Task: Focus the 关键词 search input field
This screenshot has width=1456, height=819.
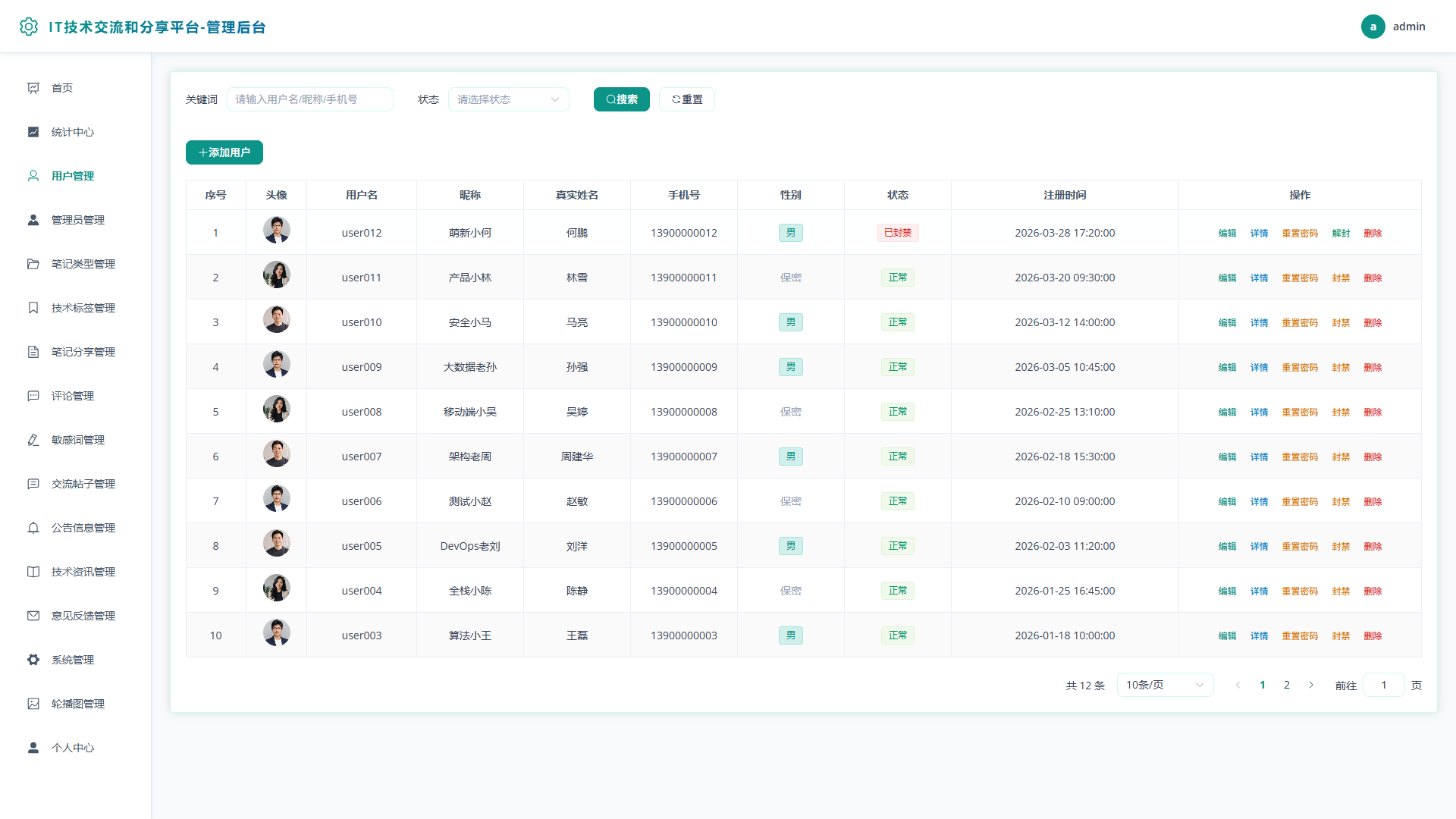Action: coord(310,99)
